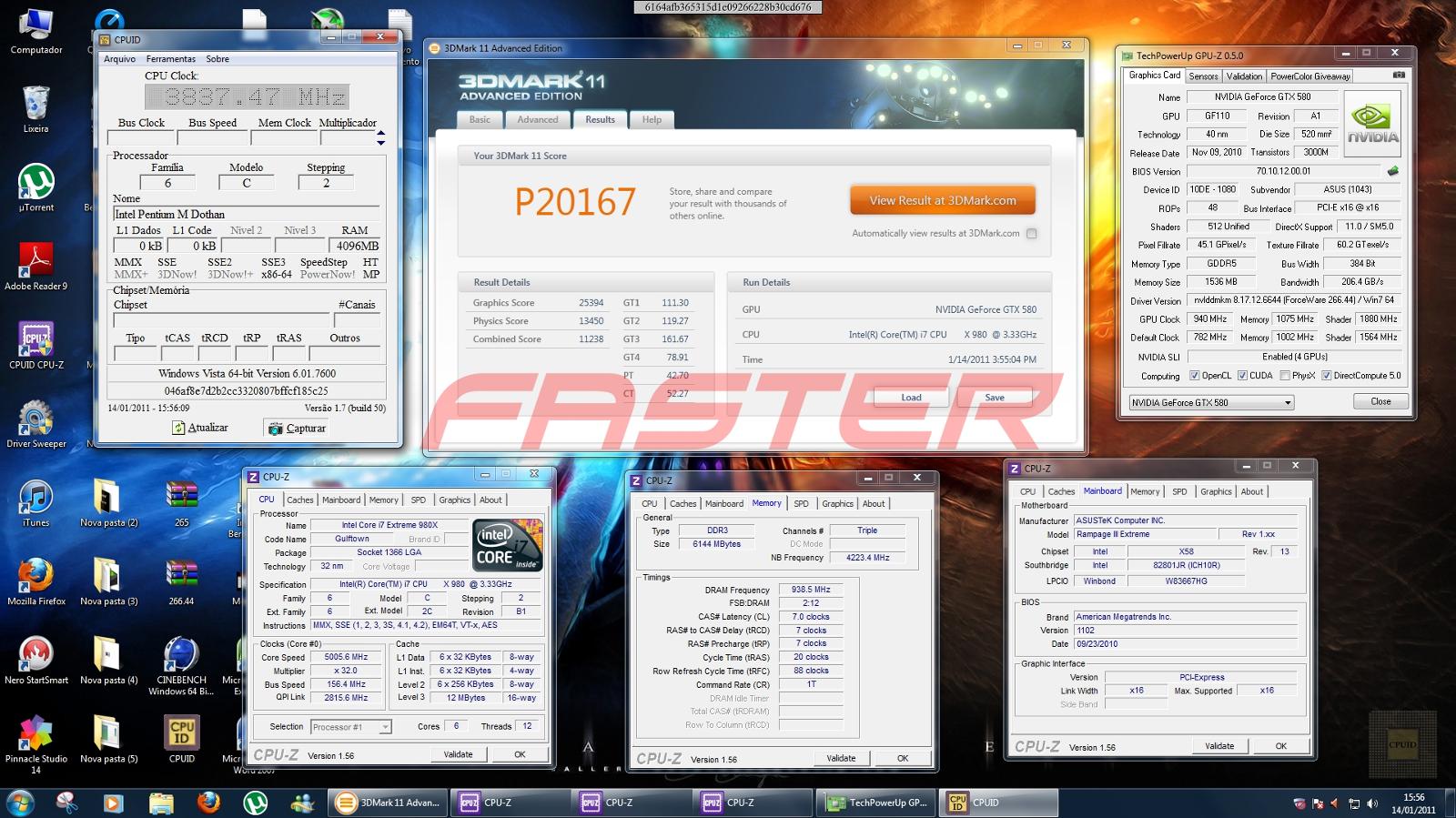
Task: Open Validation tab in GPU-Z
Action: coord(1244,76)
